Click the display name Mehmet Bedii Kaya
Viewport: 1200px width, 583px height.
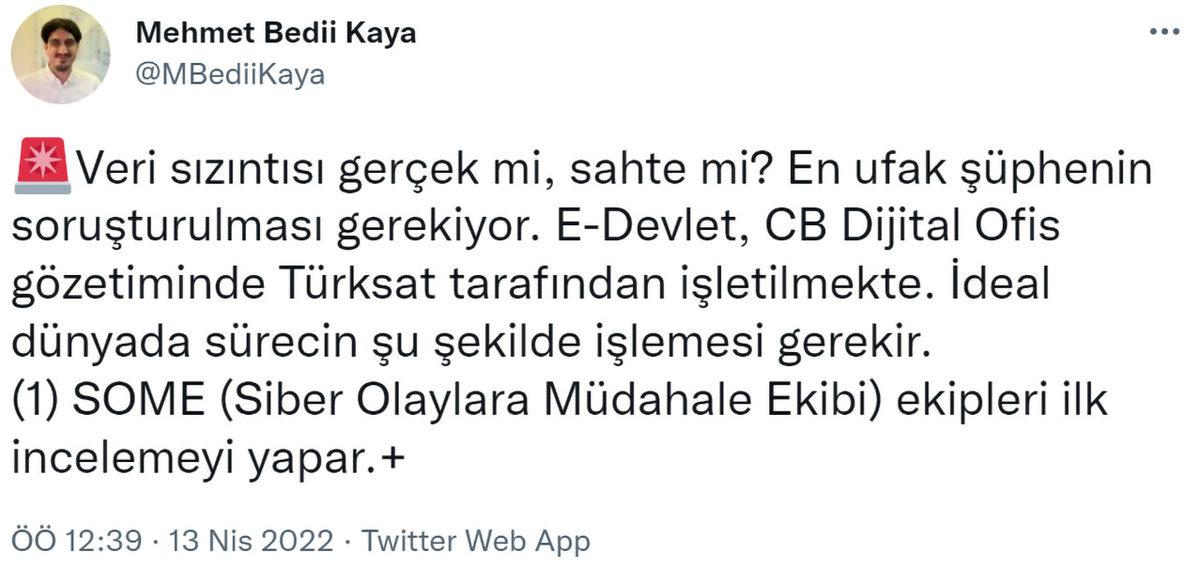276,32
